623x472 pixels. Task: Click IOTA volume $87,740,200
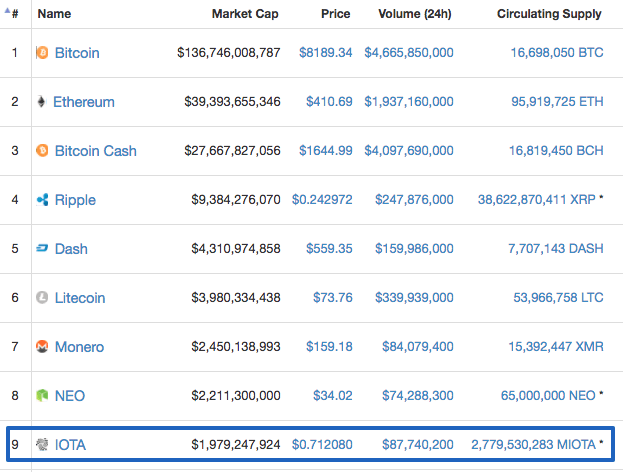coord(418,445)
